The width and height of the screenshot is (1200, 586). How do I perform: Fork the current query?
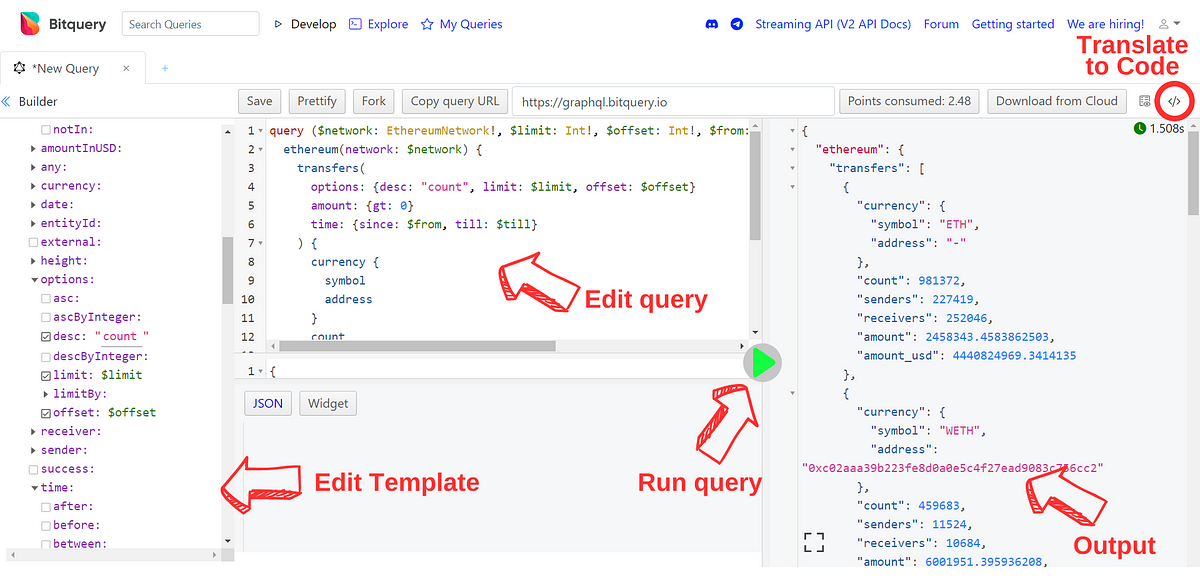click(x=374, y=101)
